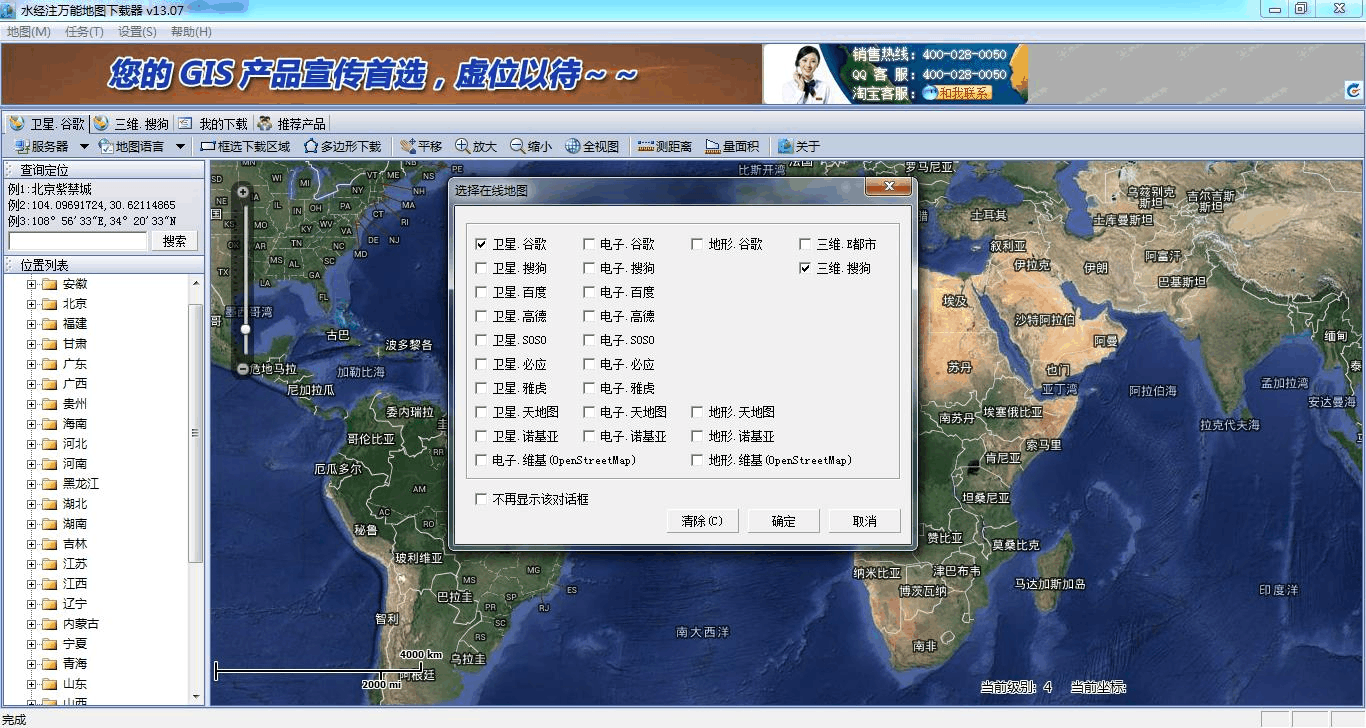Click the 湖北 folder icon
Viewport: 1366px width, 728px height.
pos(49,504)
